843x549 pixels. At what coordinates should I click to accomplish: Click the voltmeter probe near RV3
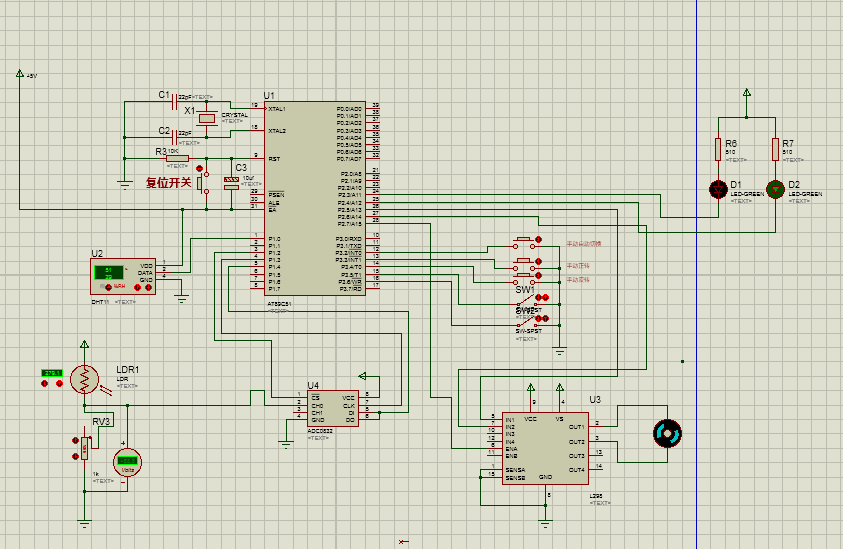coord(127,461)
